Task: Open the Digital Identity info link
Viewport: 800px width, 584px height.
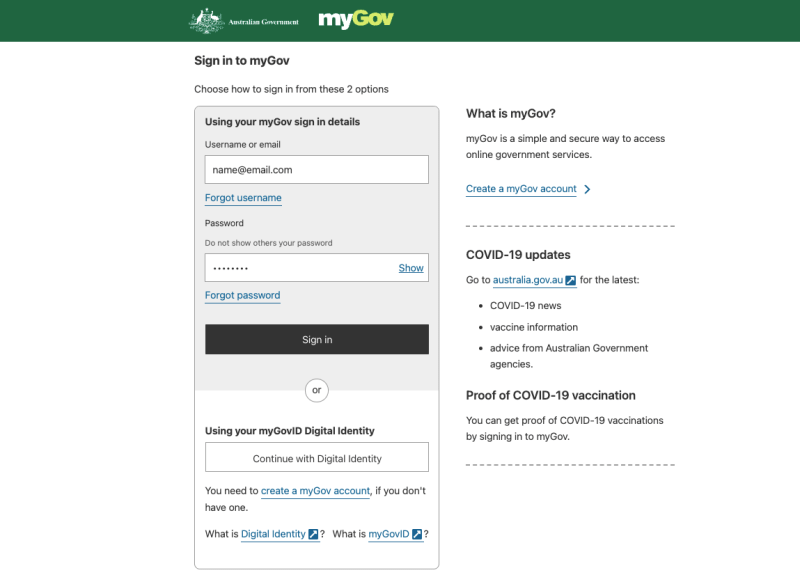Action: [x=273, y=535]
